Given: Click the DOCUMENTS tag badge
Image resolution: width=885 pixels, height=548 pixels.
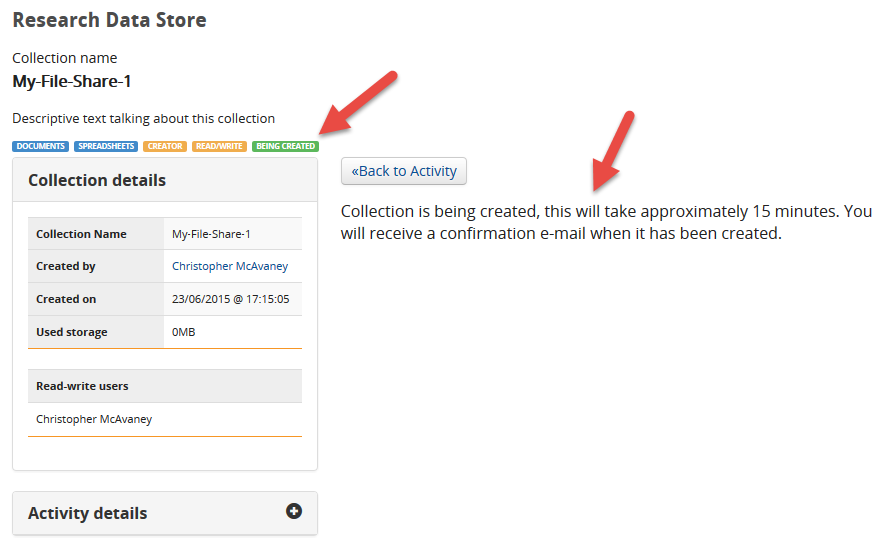Looking at the screenshot, I should coord(41,146).
